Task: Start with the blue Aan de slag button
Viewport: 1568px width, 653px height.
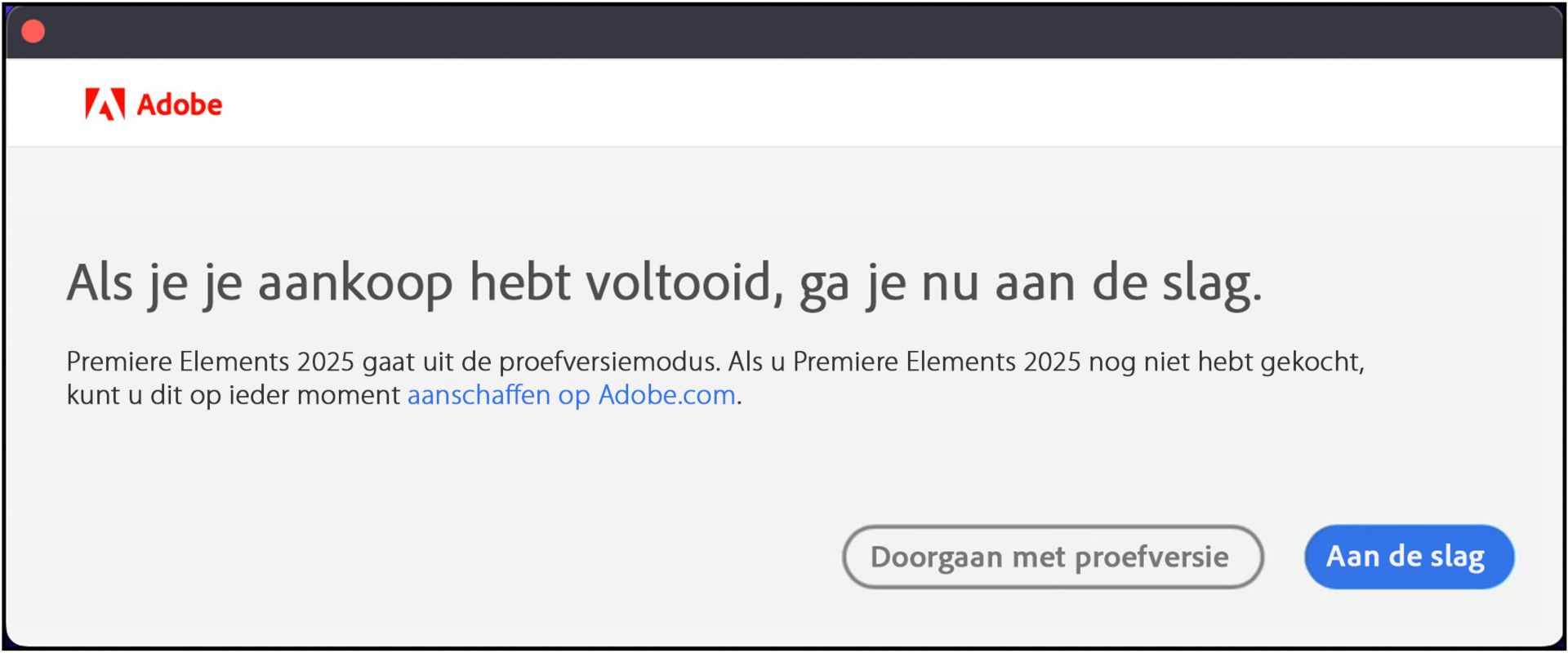Action: point(1409,557)
